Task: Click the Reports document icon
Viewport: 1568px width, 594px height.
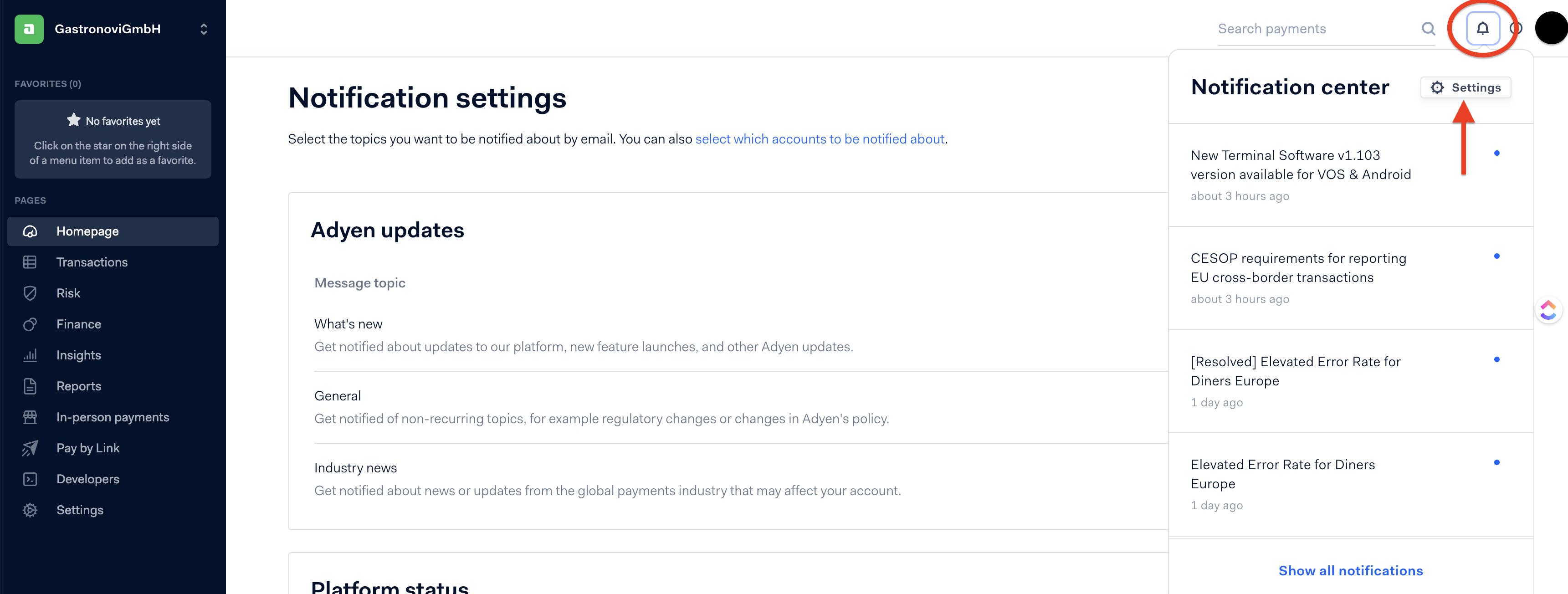Action: tap(30, 386)
